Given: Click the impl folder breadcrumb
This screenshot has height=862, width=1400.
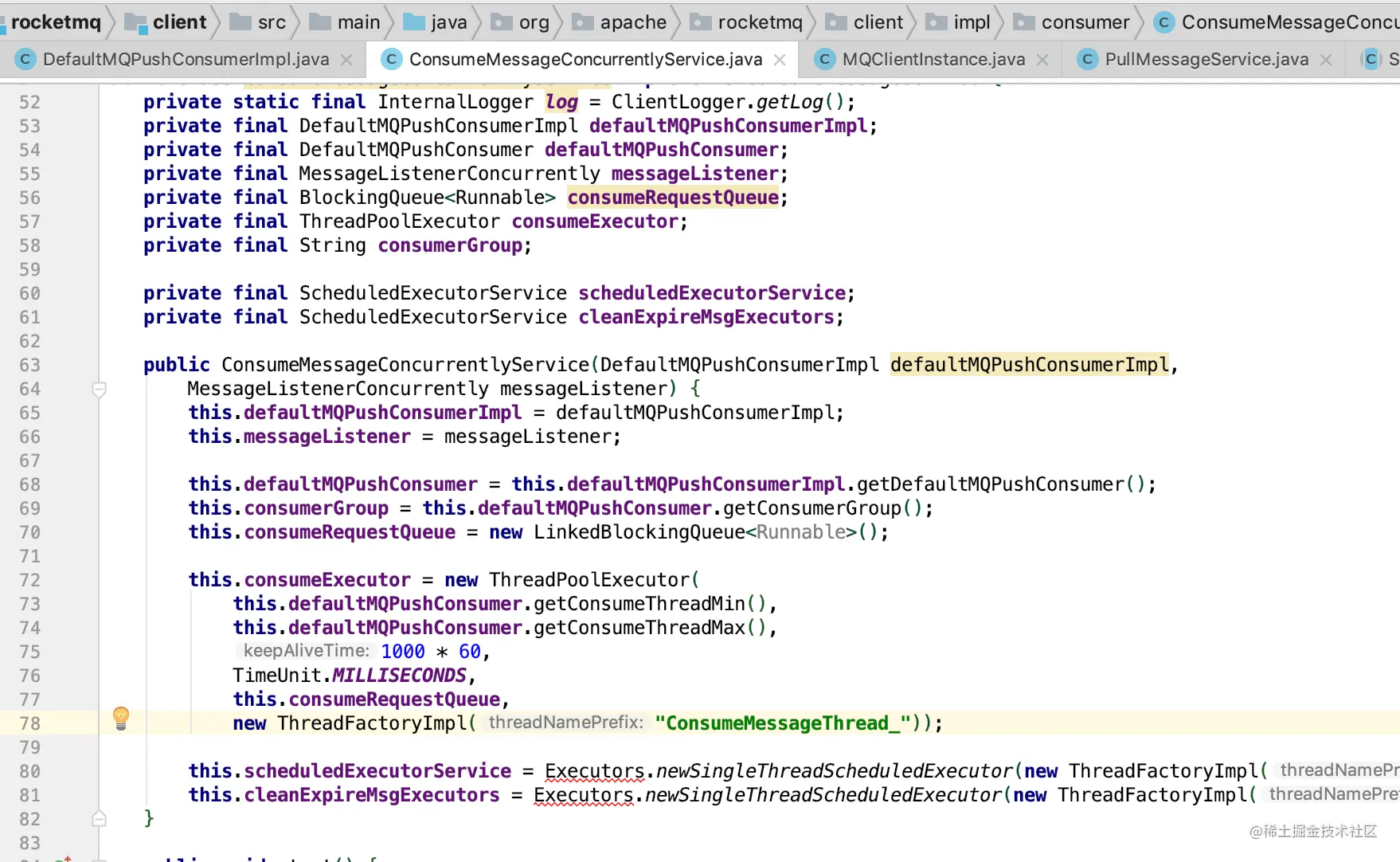Looking at the screenshot, I should pos(958,22).
